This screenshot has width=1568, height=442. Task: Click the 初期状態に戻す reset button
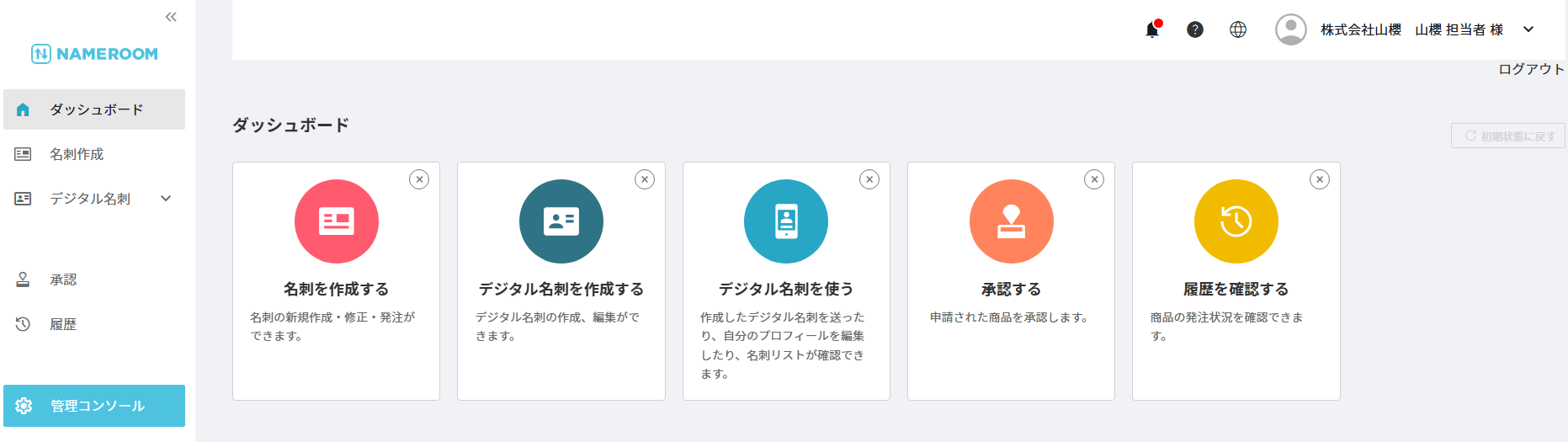click(x=1508, y=136)
